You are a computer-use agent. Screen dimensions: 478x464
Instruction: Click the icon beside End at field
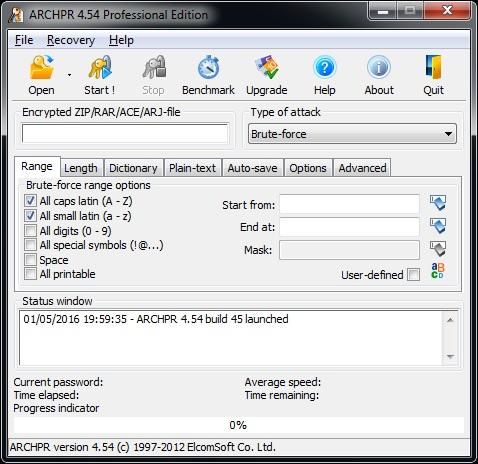pos(438,226)
